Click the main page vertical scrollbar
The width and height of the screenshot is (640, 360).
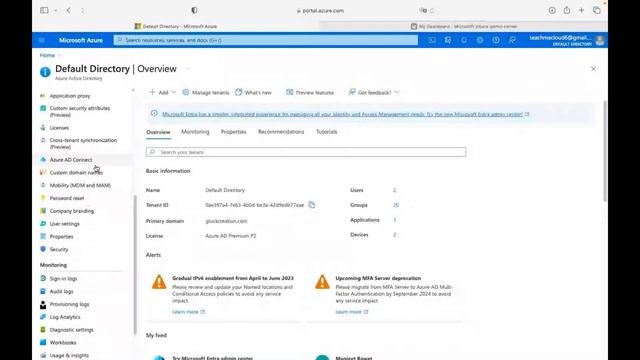604,151
